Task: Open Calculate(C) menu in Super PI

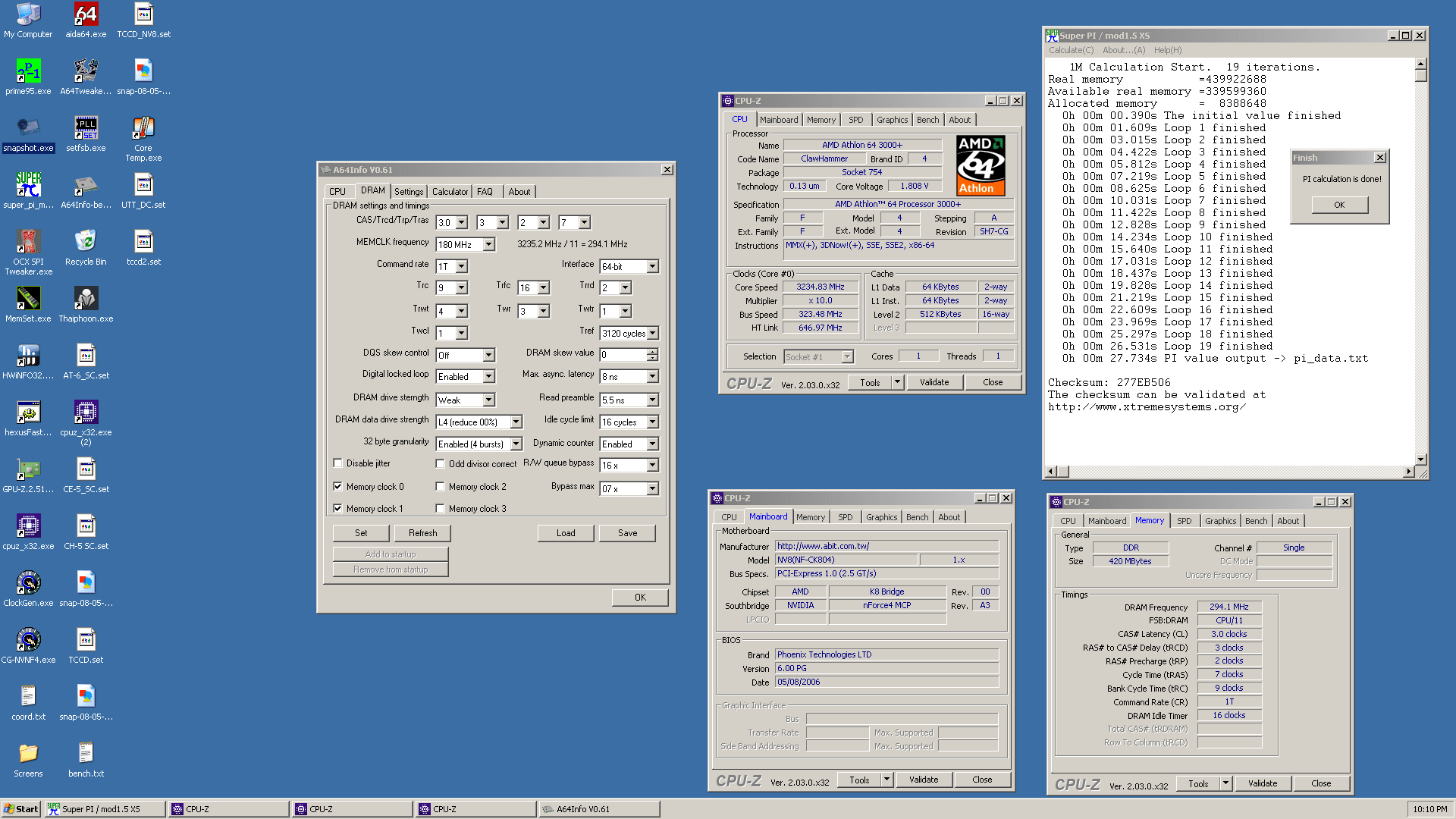Action: (1071, 50)
